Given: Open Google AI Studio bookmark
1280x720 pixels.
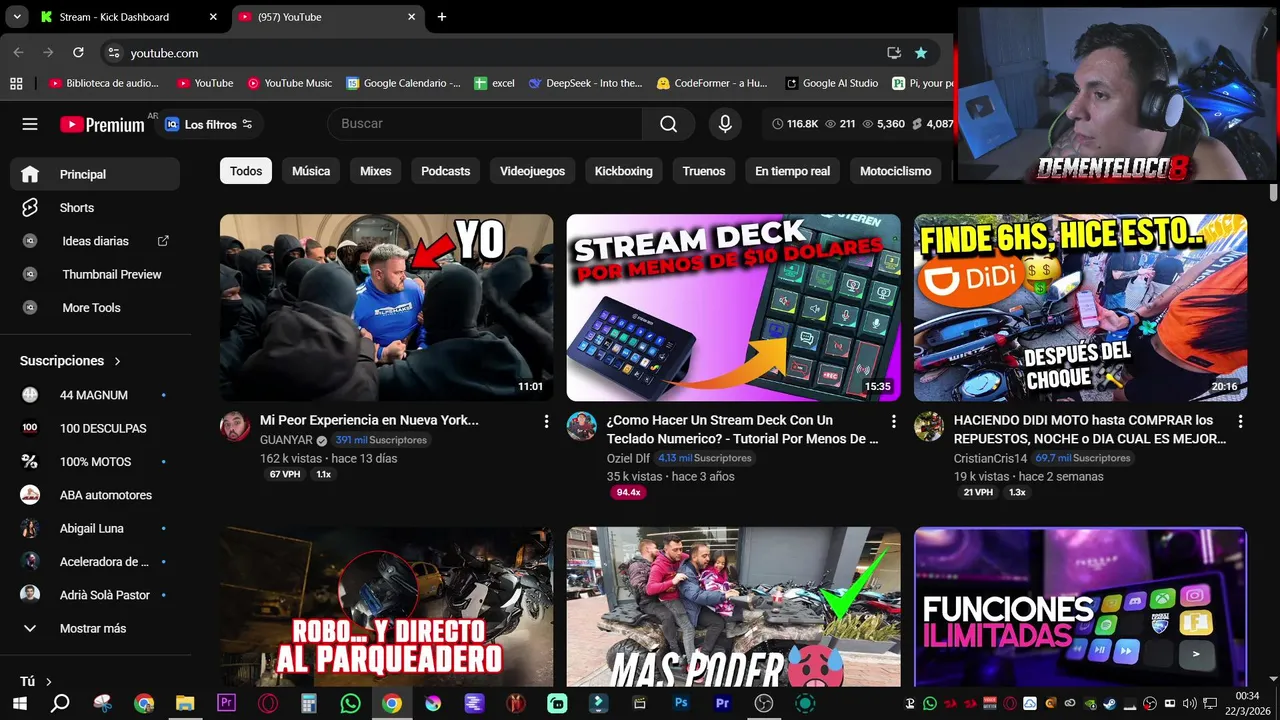Looking at the screenshot, I should (x=832, y=83).
